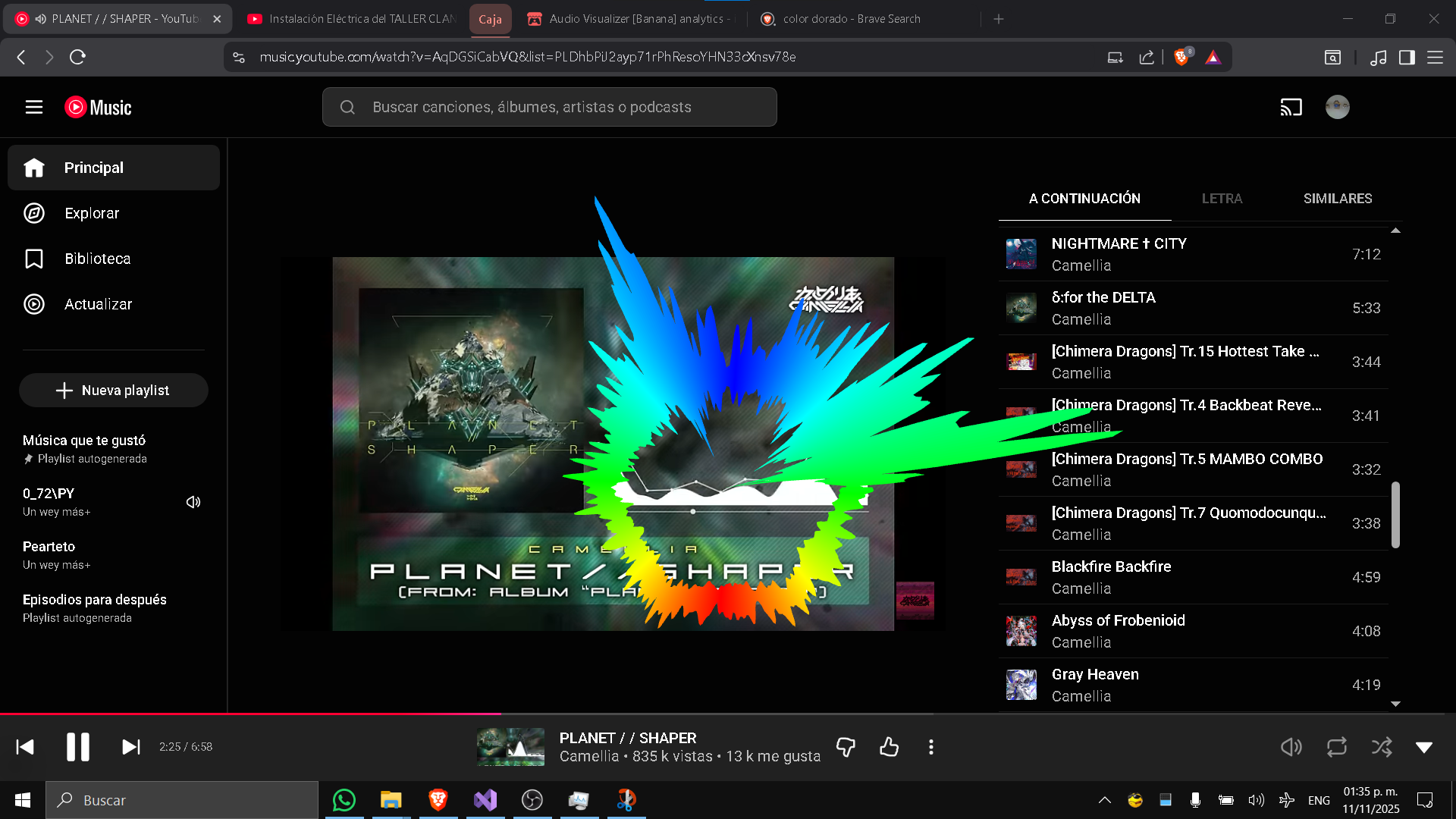Pause the current song

coord(77,747)
